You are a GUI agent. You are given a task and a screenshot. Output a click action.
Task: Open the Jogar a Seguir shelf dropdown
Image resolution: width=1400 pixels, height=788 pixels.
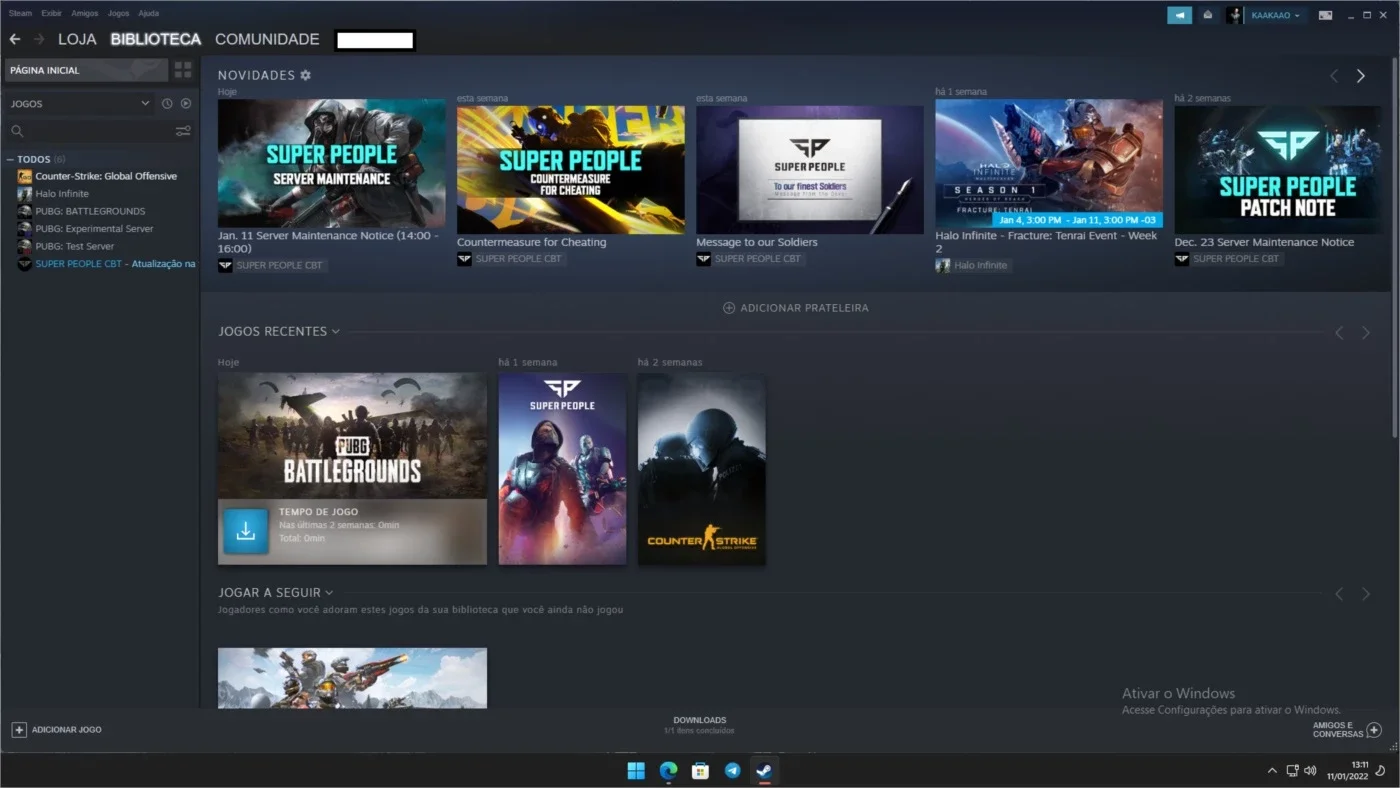[x=329, y=593]
